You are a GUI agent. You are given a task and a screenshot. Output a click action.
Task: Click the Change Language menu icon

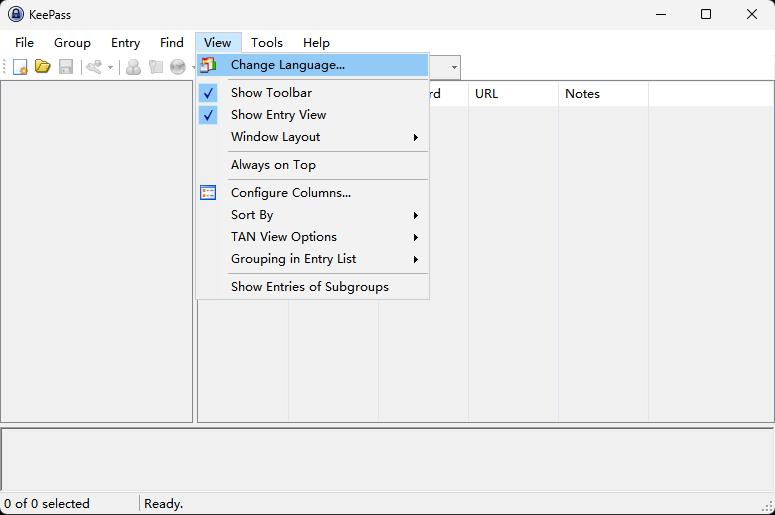[208, 65]
